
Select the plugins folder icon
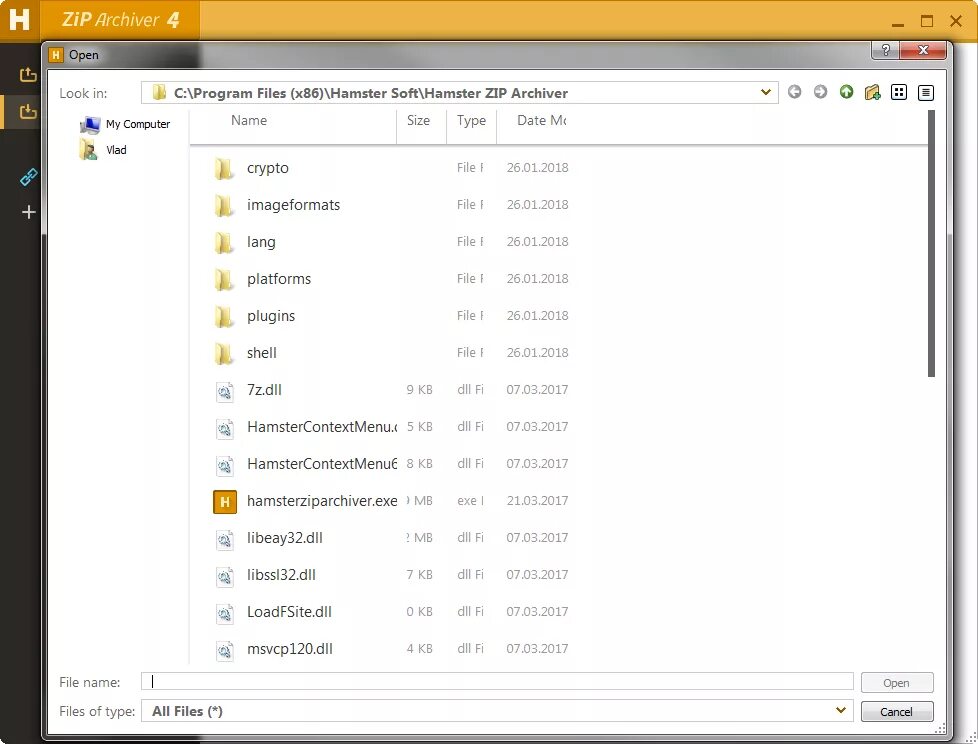(224, 316)
